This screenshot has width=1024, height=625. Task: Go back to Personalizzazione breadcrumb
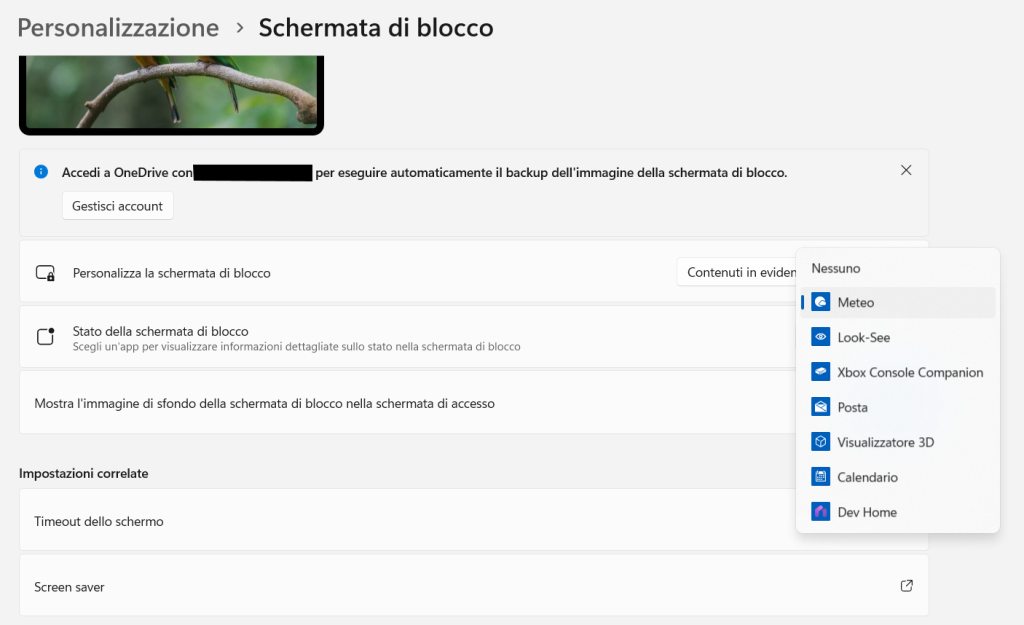[118, 27]
